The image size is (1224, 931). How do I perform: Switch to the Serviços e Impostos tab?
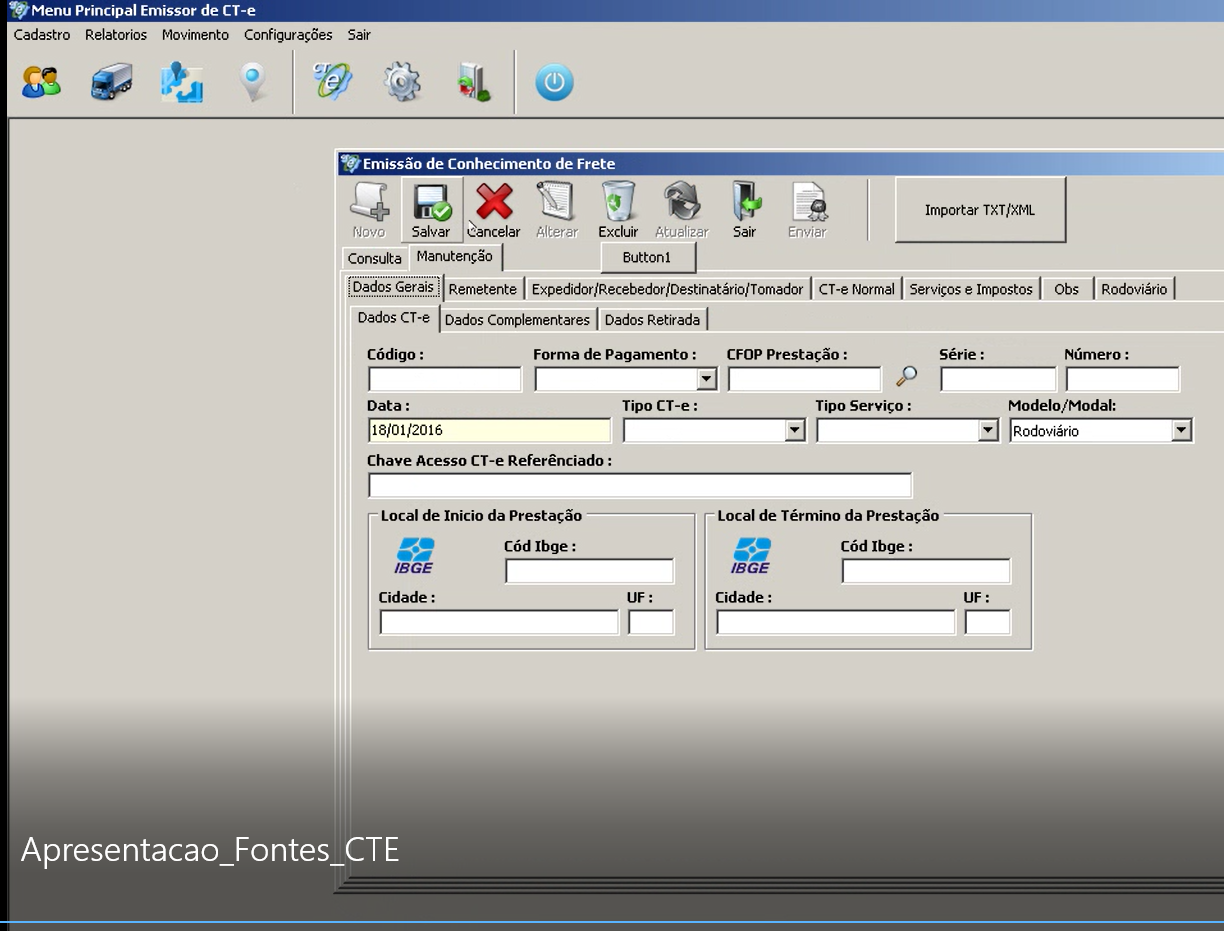pos(971,289)
